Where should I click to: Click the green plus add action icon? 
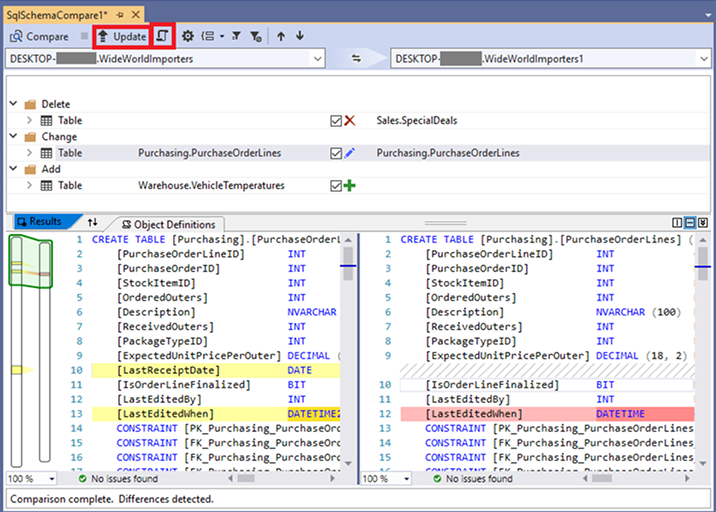pyautogui.click(x=350, y=185)
